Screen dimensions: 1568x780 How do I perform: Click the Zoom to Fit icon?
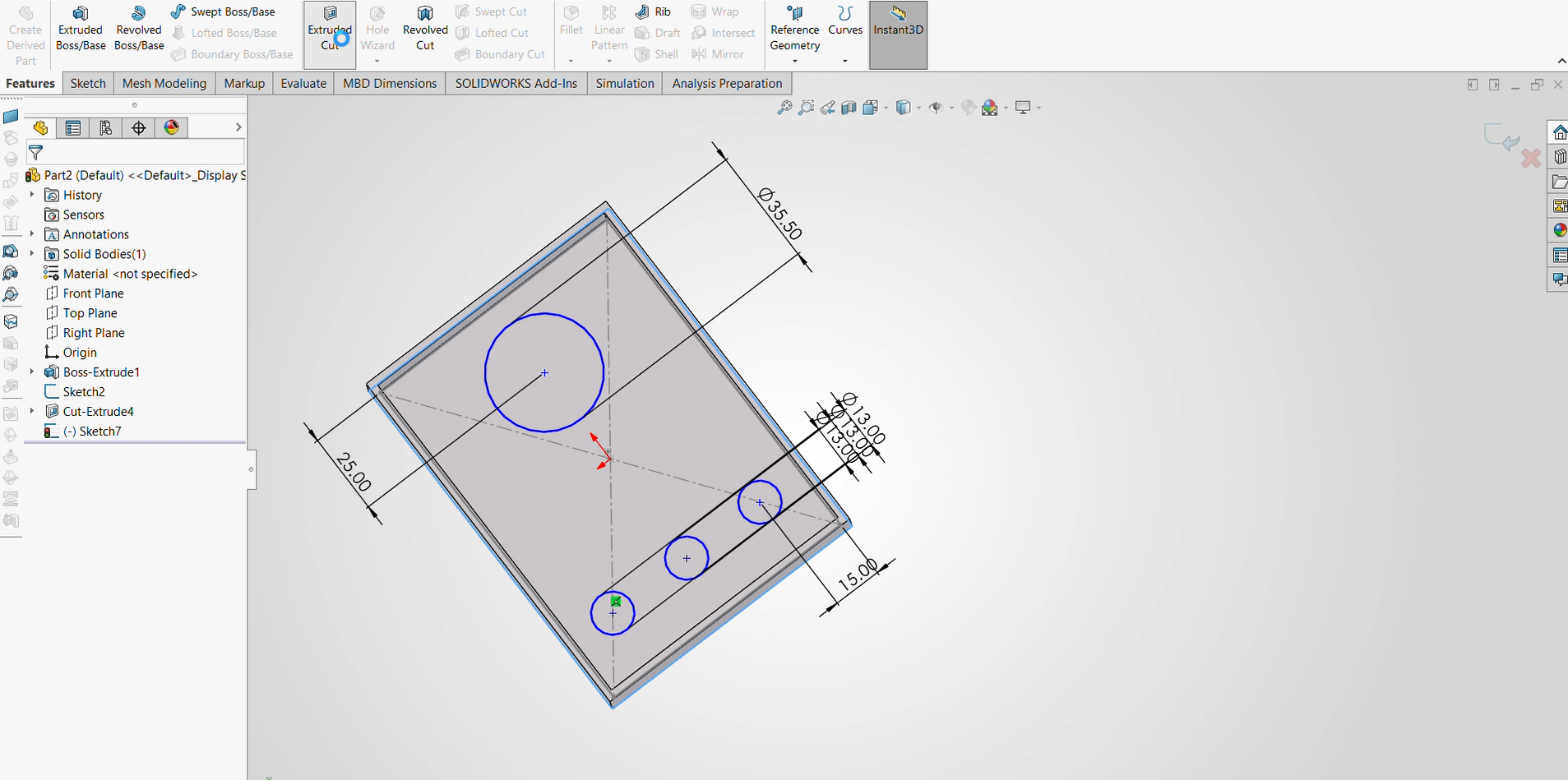(x=784, y=108)
